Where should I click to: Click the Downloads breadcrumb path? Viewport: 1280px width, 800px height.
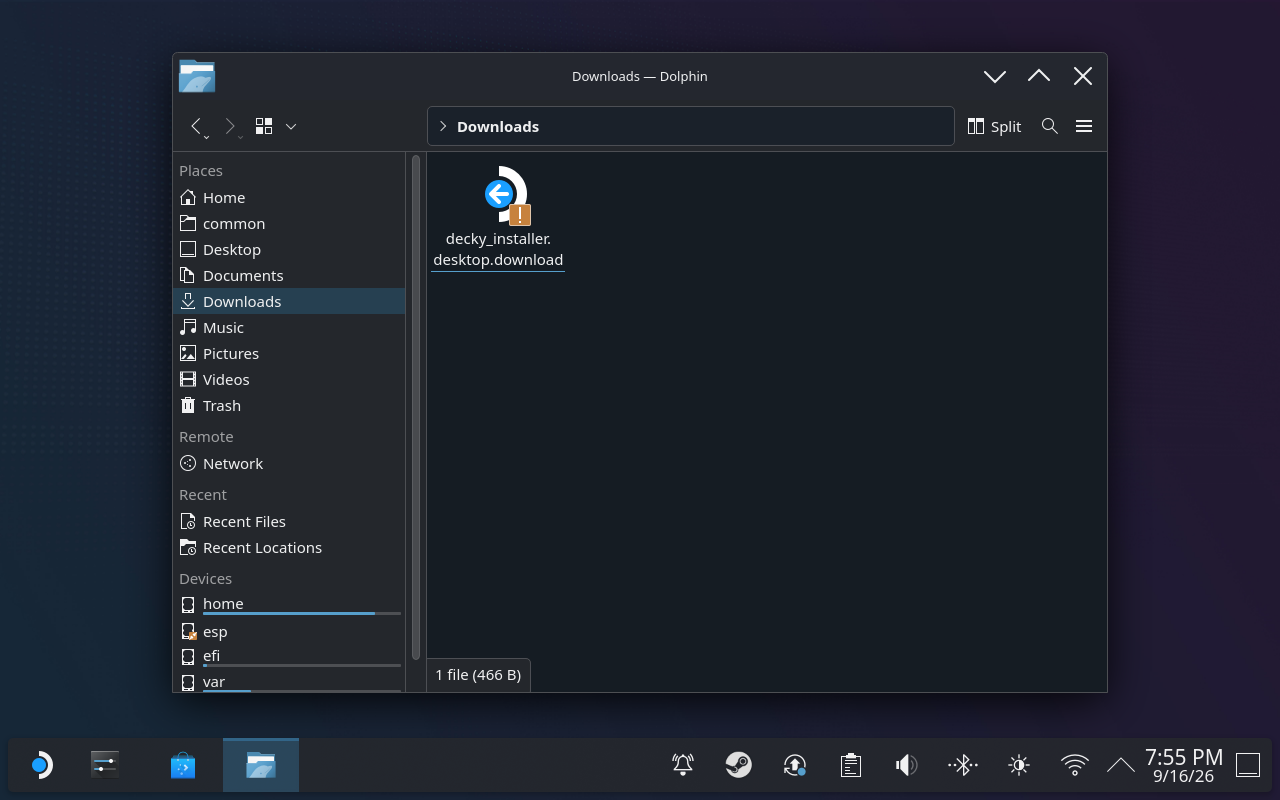pyautogui.click(x=498, y=126)
